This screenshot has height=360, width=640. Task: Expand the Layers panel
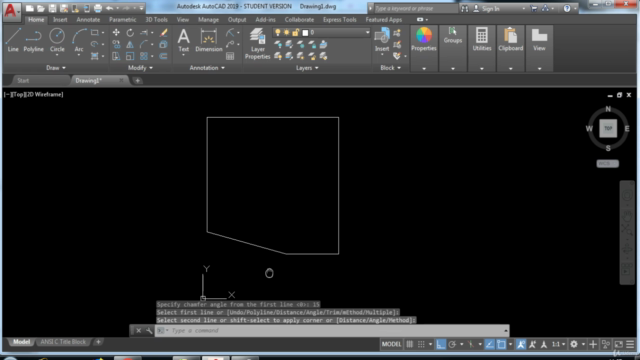pyautogui.click(x=307, y=68)
